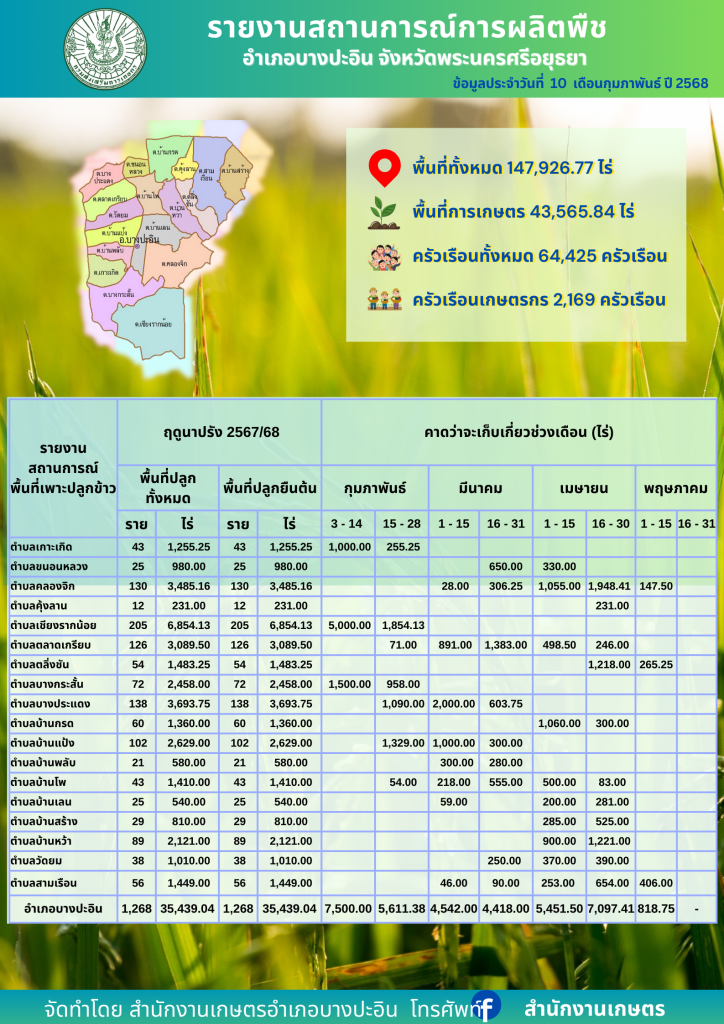The image size is (724, 1024).
Task: Click row label ตำบลขนอนหลวง
Action: point(49,566)
